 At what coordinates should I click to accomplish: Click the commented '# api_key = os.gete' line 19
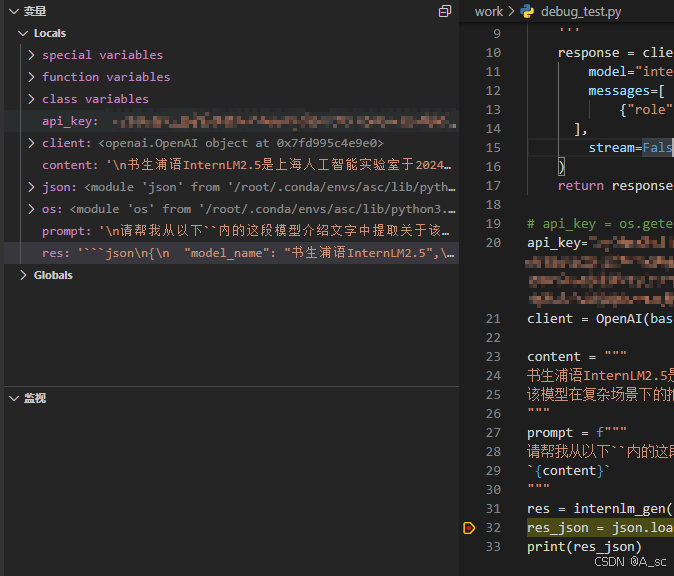click(600, 224)
